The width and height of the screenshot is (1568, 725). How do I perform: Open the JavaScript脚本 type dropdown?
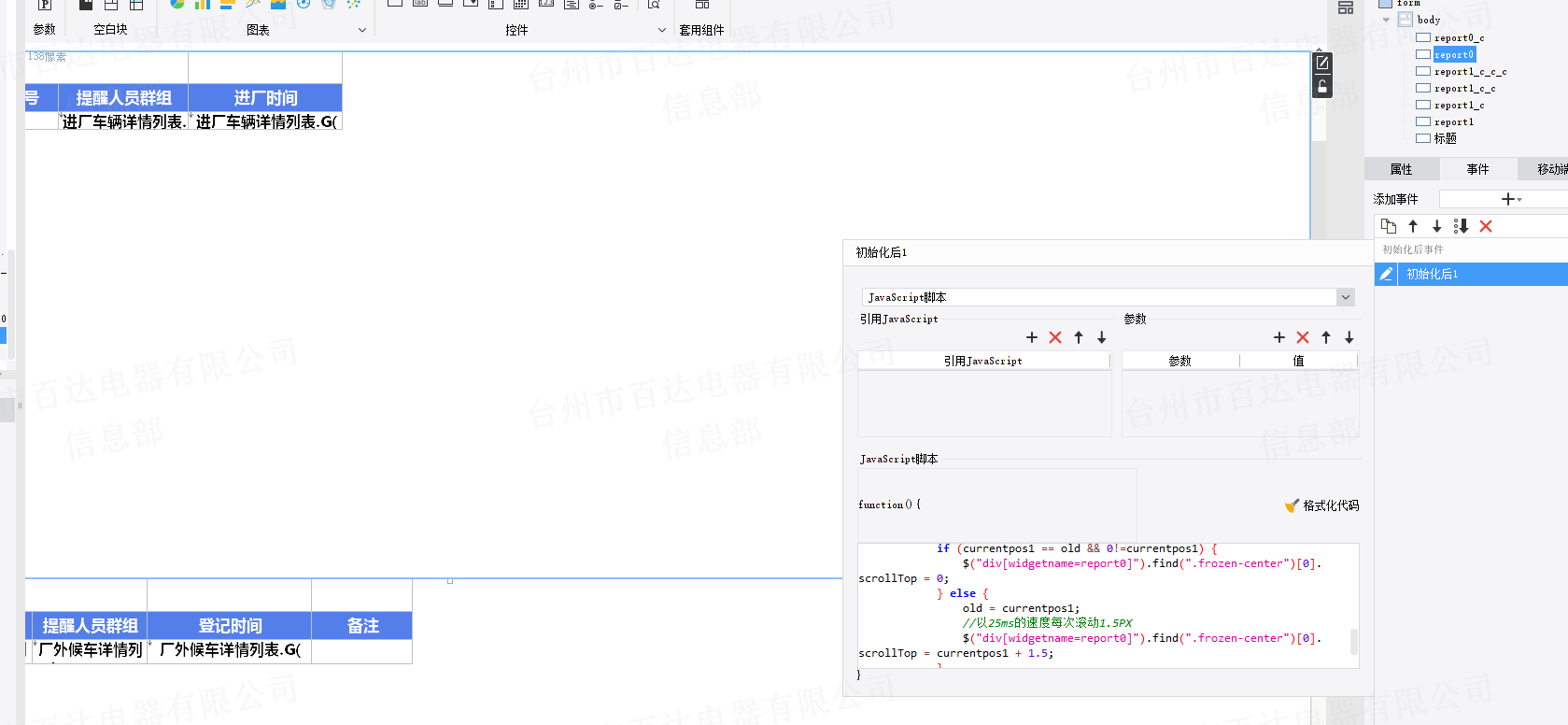coord(1345,297)
